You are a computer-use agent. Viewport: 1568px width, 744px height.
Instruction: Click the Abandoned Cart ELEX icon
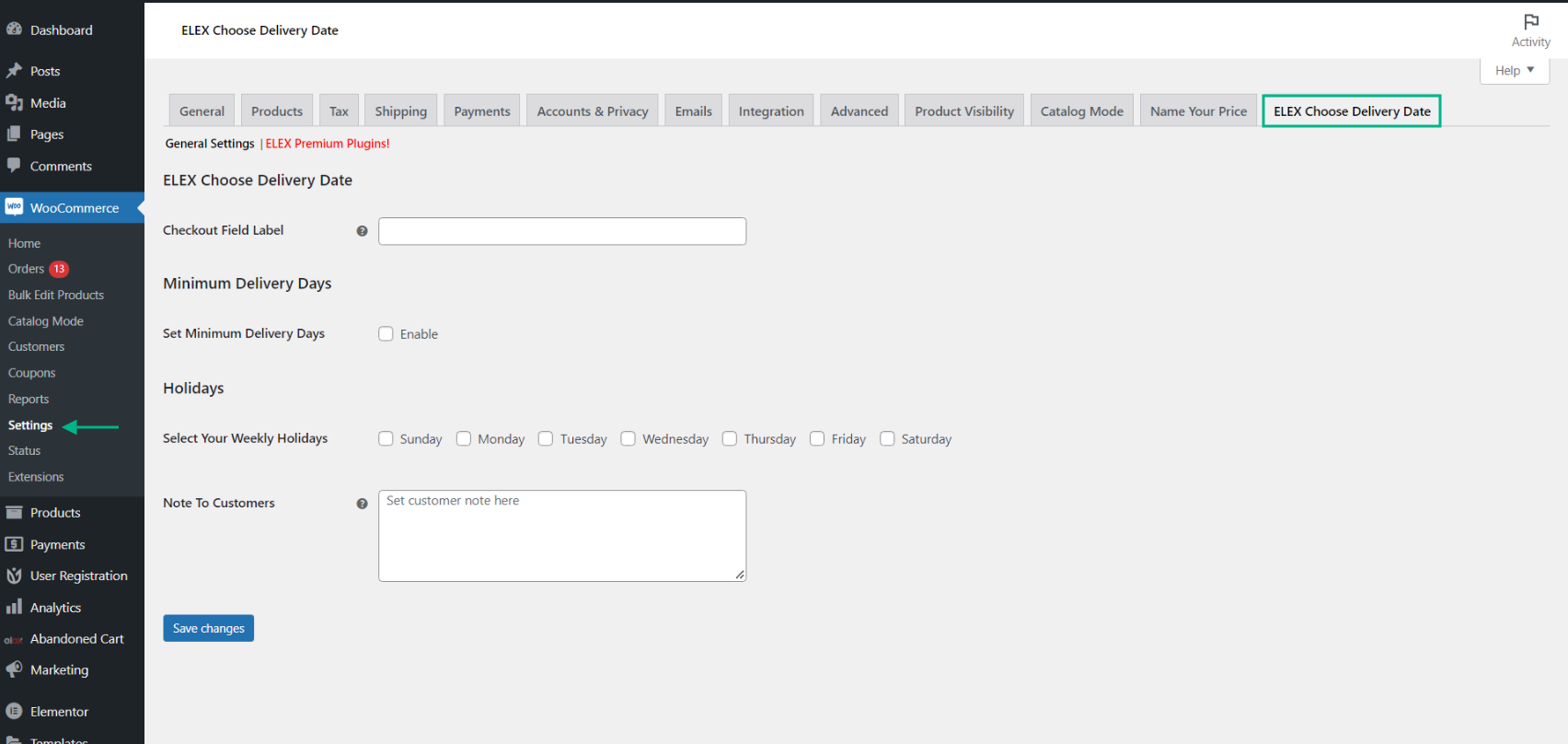(14, 639)
